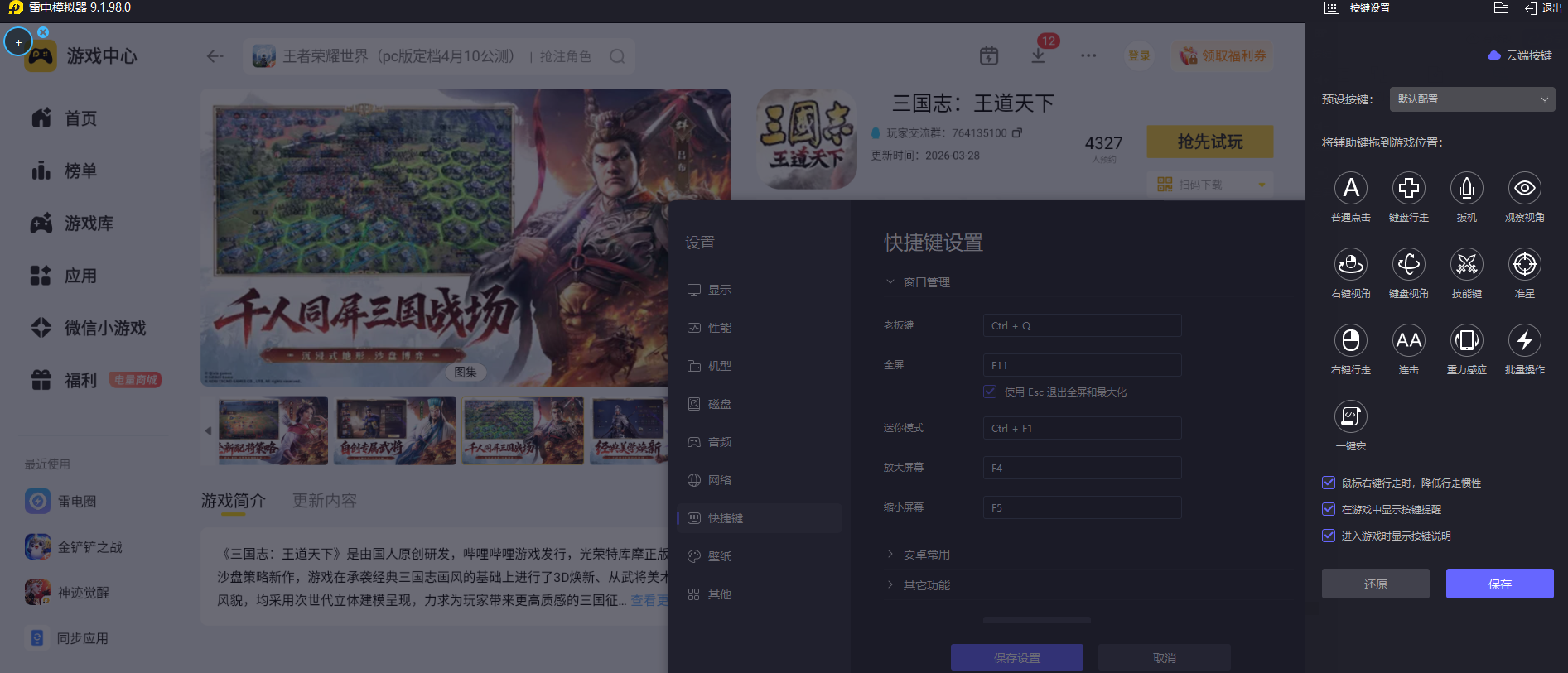Screen dimensions: 1568x673
Task: Open 雷电圈 from recently used
Action: [60, 501]
